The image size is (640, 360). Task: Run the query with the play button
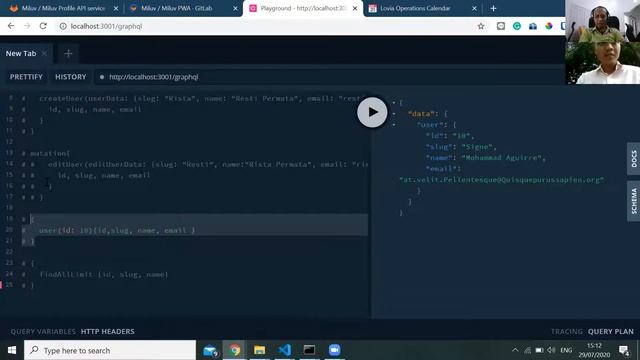(372, 112)
